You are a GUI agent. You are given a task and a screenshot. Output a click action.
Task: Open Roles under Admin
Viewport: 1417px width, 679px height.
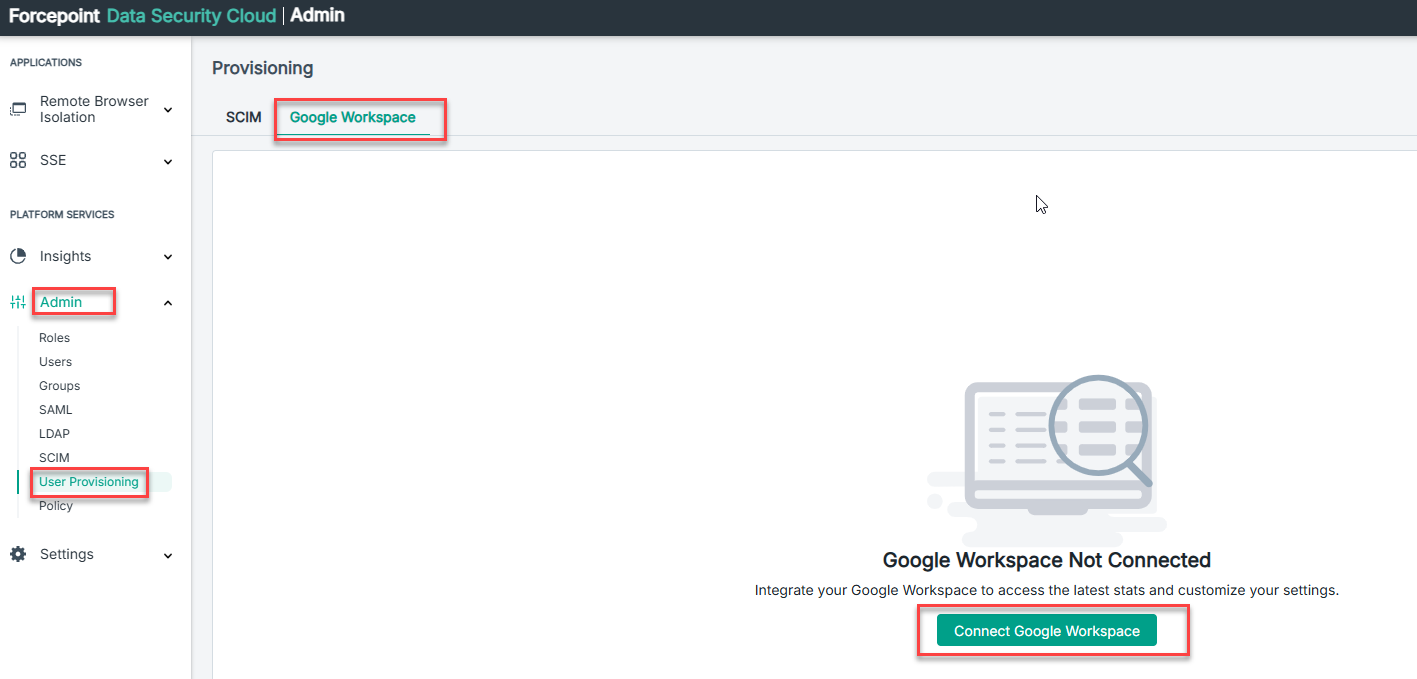(x=54, y=338)
